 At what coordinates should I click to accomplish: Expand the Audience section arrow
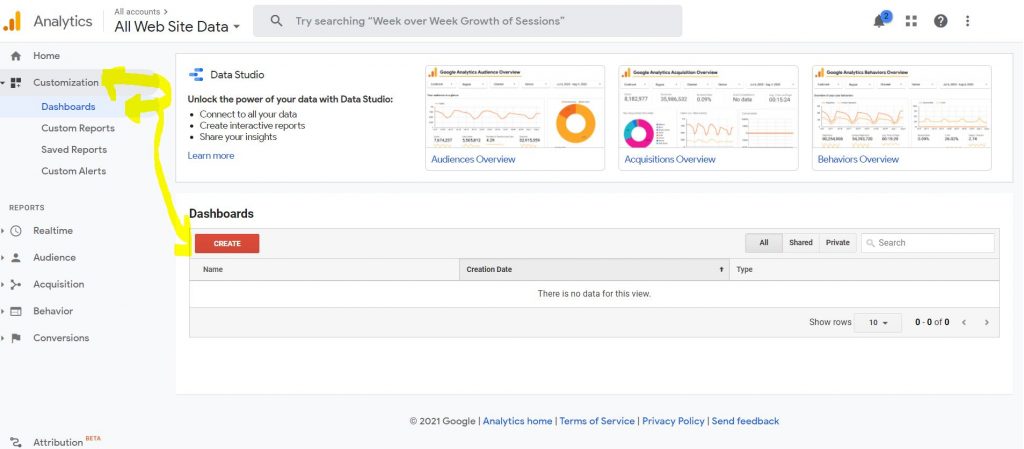[x=3, y=258]
